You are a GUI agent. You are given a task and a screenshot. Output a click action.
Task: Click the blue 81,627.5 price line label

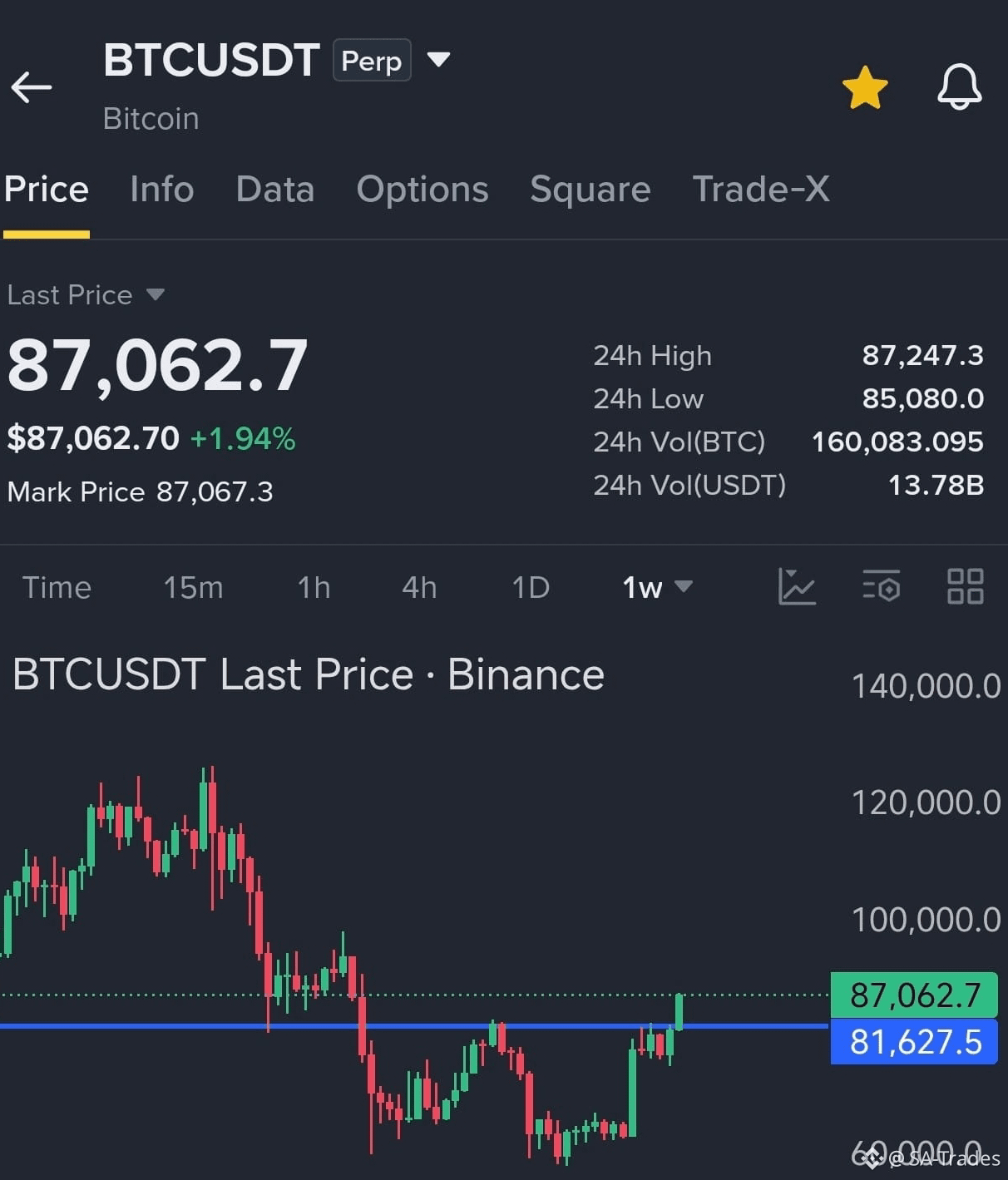pos(914,1042)
